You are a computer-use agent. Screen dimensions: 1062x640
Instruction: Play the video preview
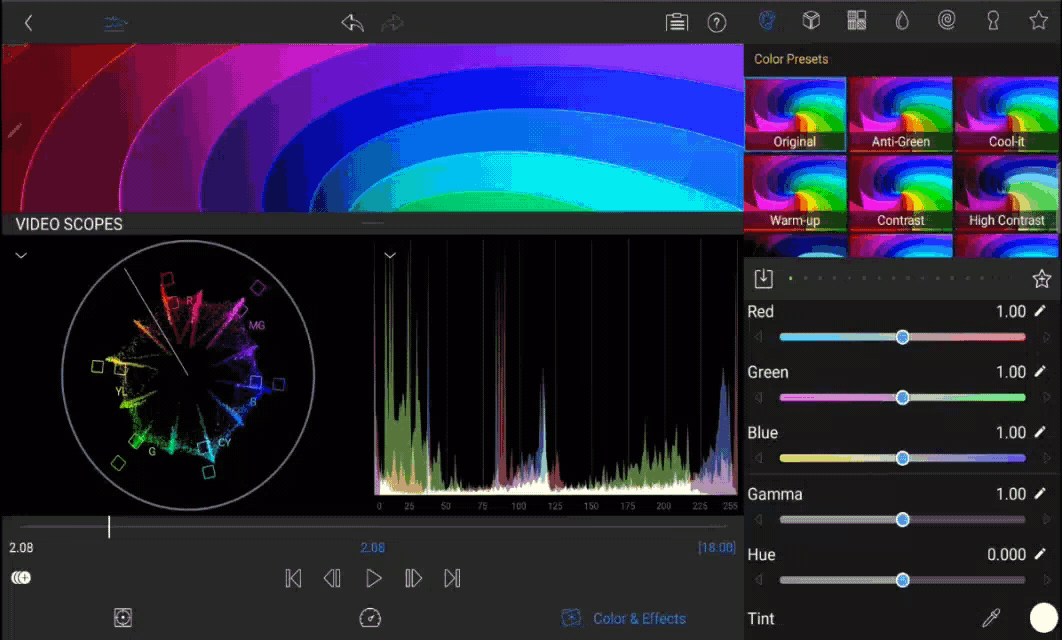[373, 578]
